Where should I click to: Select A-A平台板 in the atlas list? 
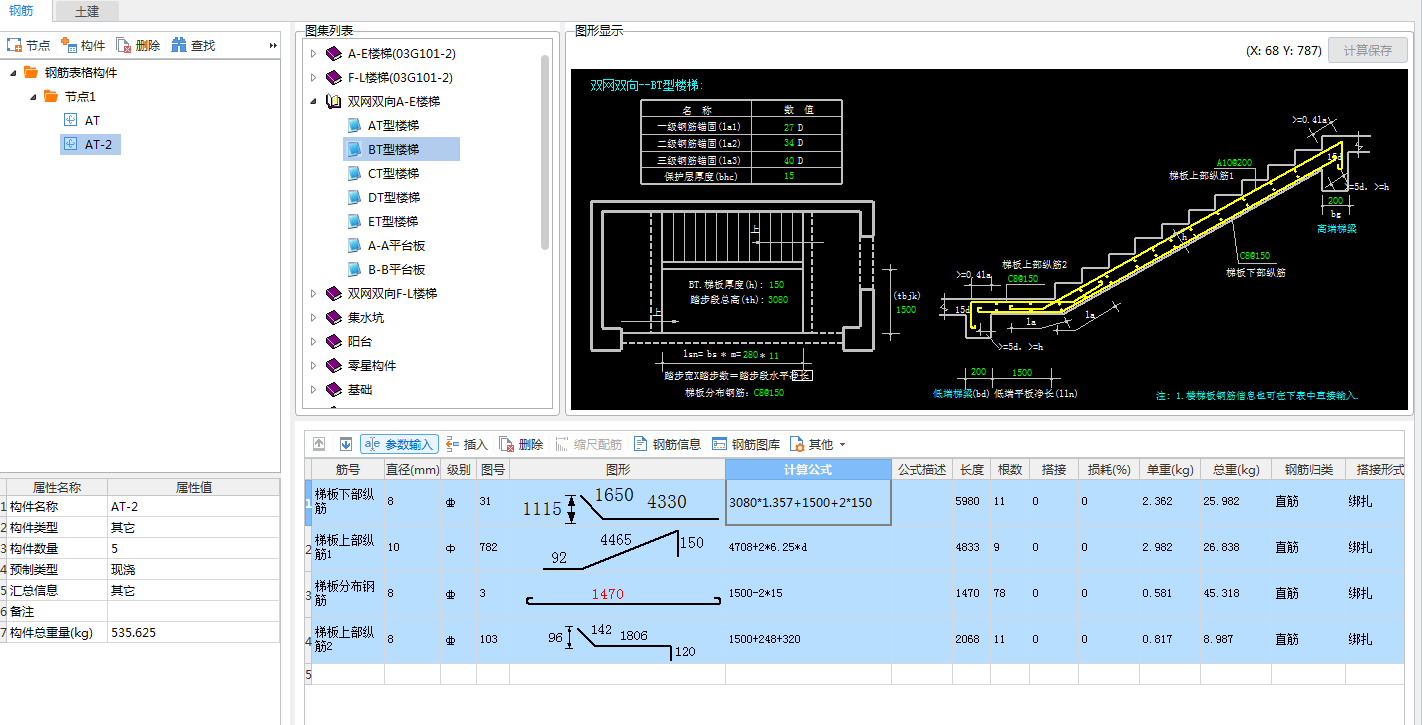[x=396, y=245]
